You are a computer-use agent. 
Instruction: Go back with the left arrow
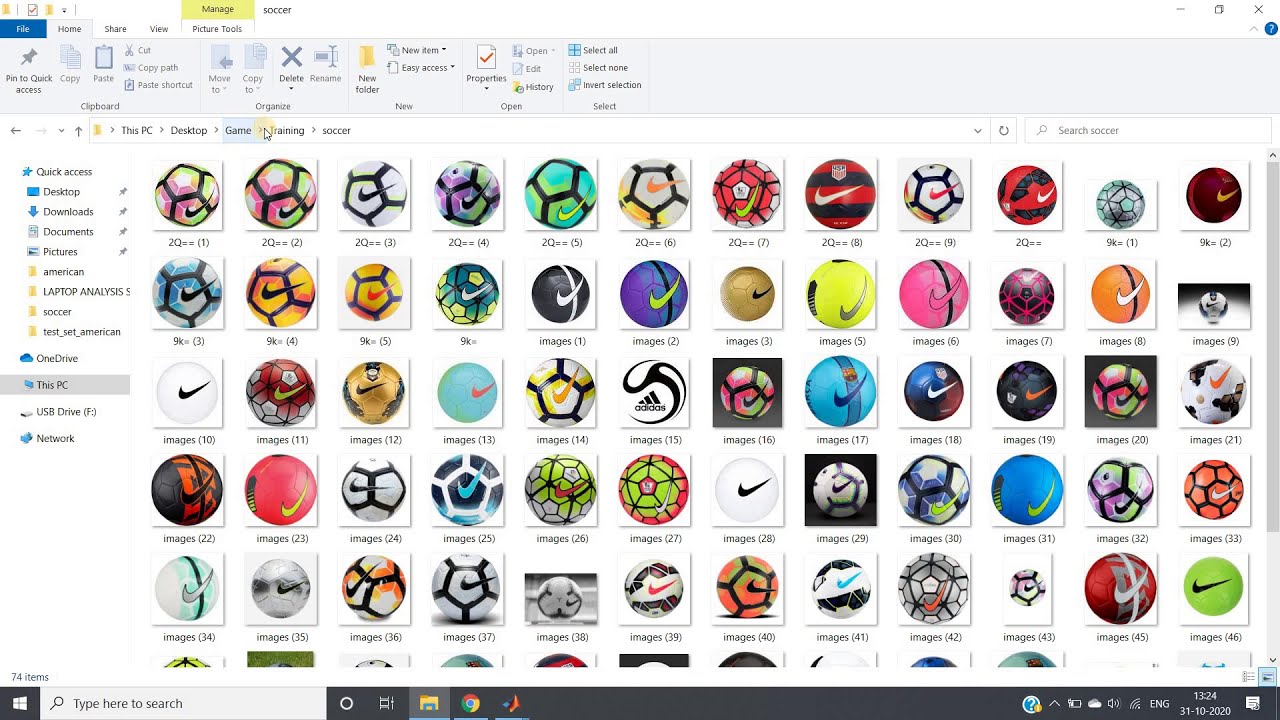pyautogui.click(x=16, y=130)
